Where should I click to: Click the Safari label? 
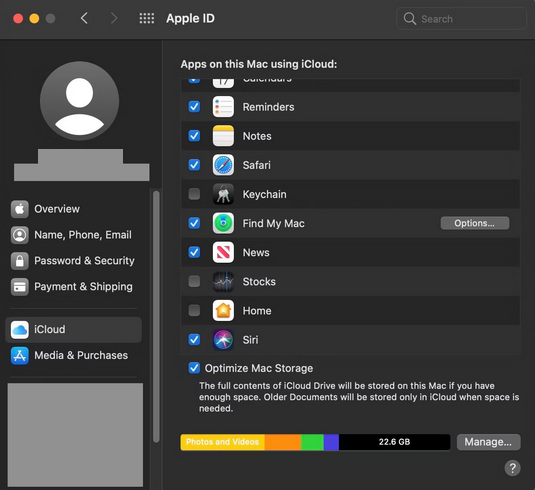click(x=257, y=165)
